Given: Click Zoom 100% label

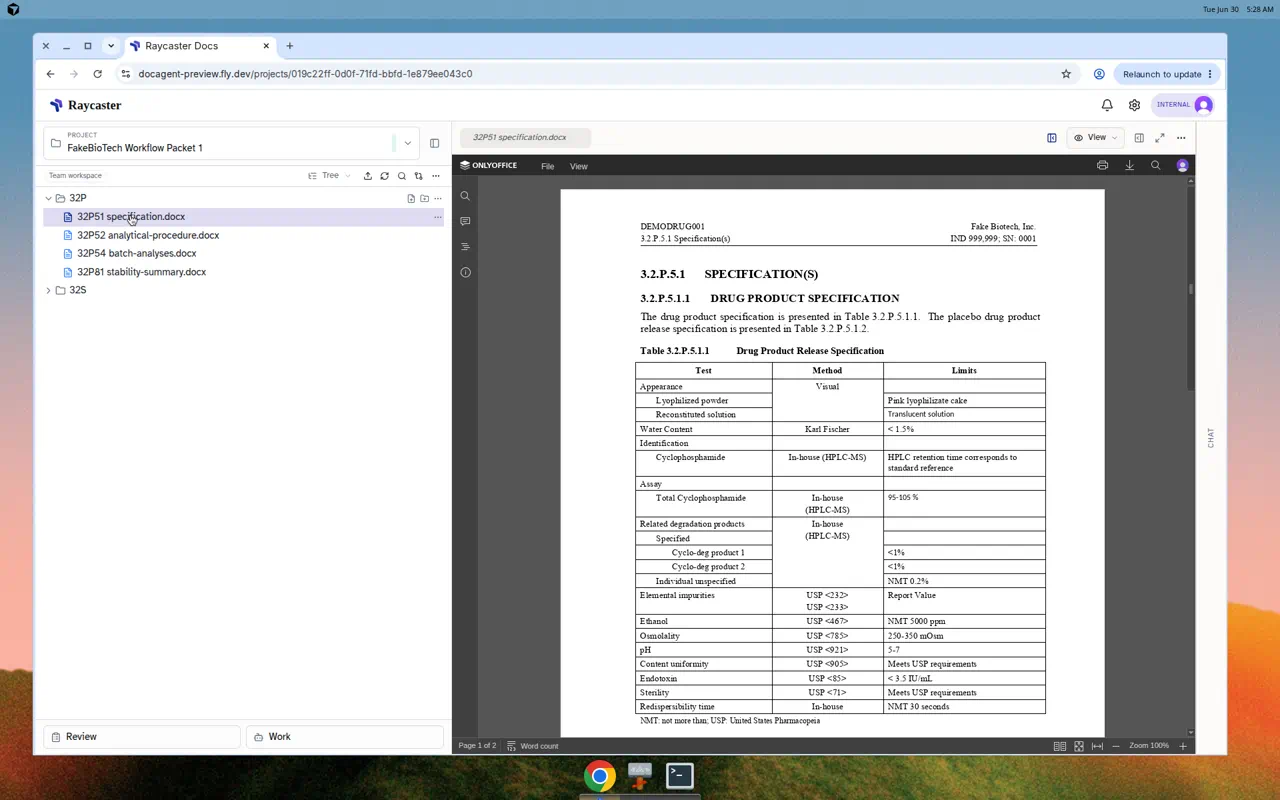Looking at the screenshot, I should pyautogui.click(x=1149, y=746).
